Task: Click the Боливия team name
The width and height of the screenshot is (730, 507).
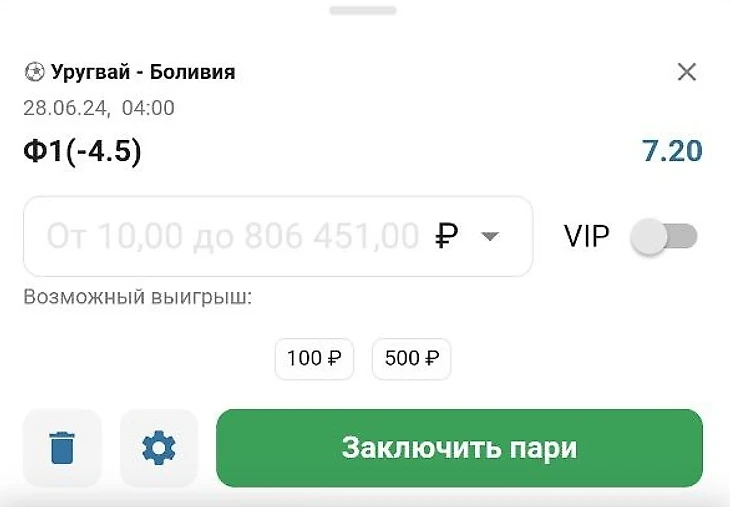Action: point(194,72)
